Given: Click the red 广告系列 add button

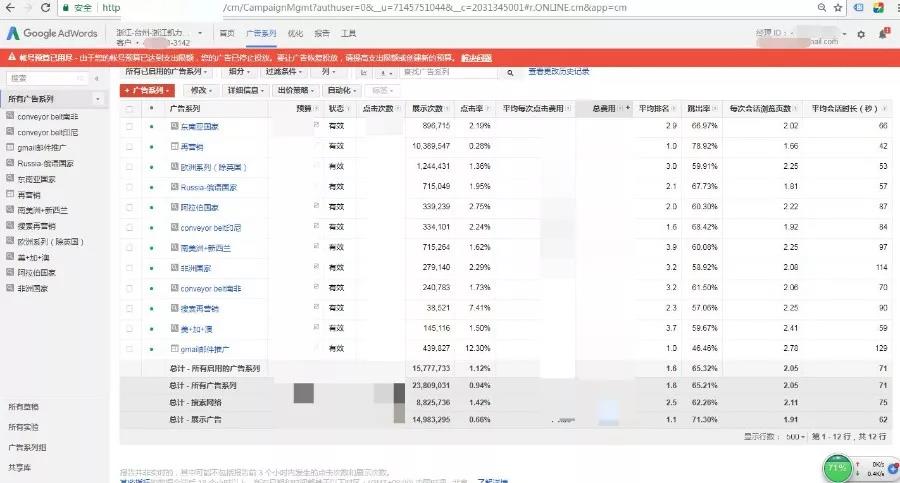Looking at the screenshot, I should pyautogui.click(x=146, y=90).
